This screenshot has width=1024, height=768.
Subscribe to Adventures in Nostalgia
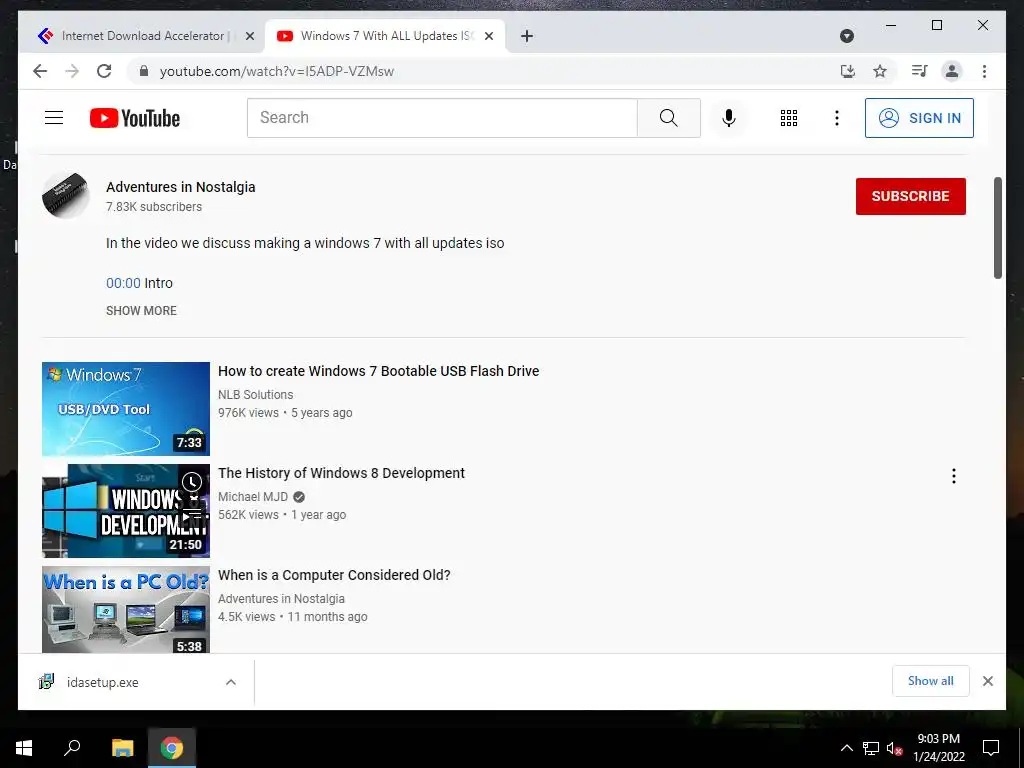pos(910,196)
